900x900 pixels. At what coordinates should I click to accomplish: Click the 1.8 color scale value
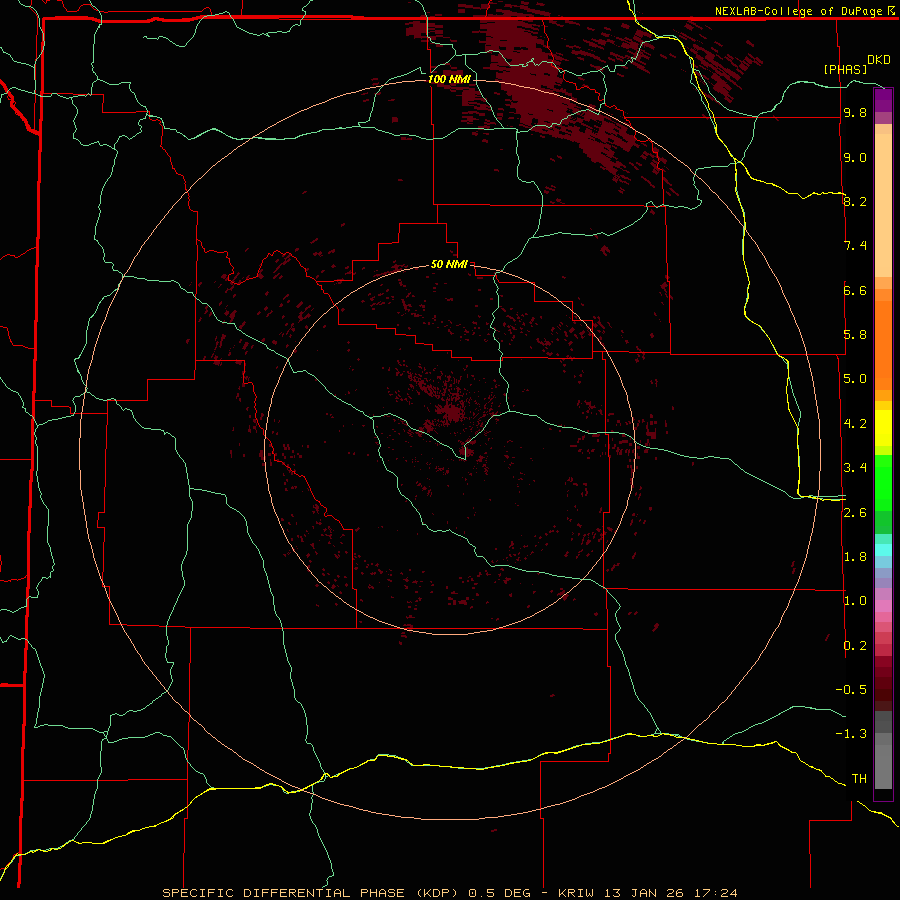pos(855,557)
